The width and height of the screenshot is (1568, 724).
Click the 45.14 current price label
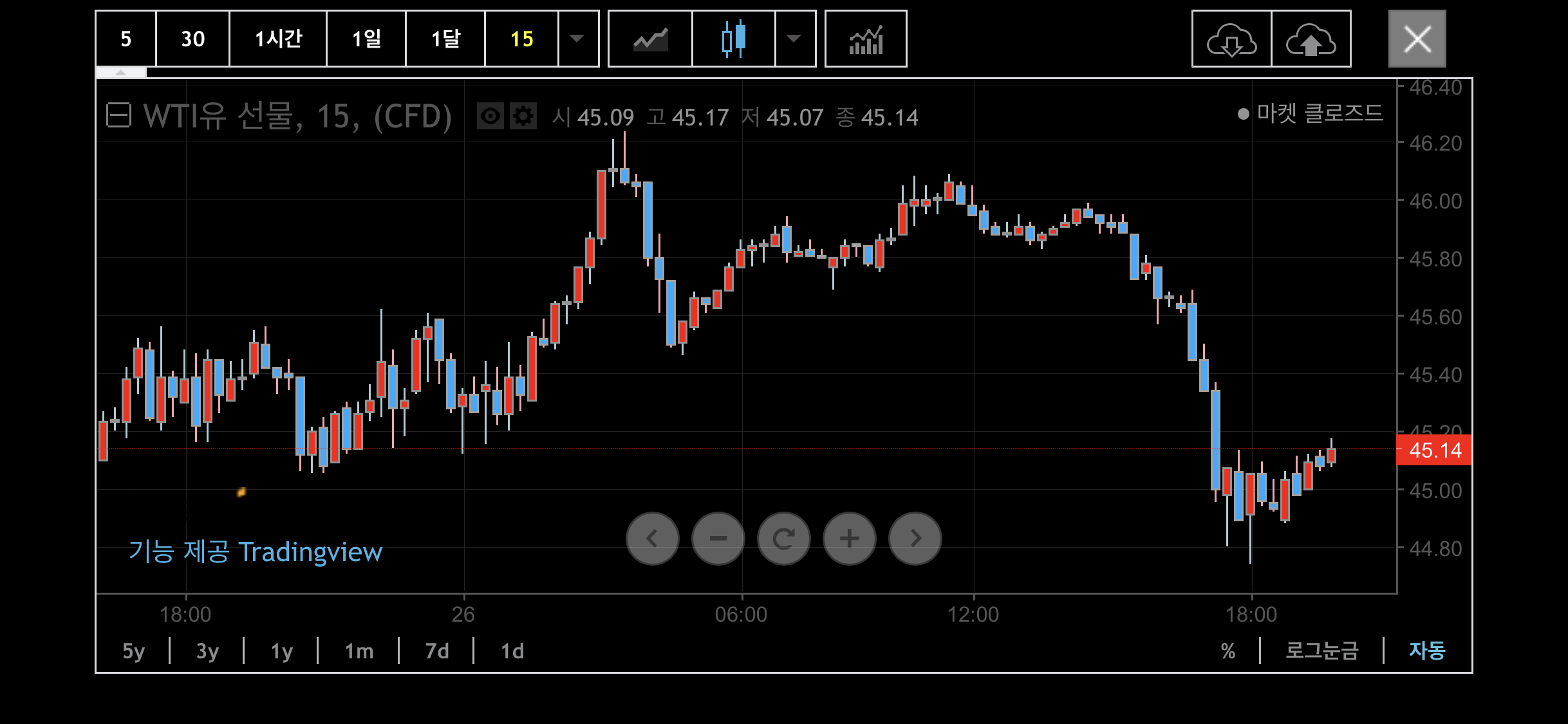[x=1435, y=450]
